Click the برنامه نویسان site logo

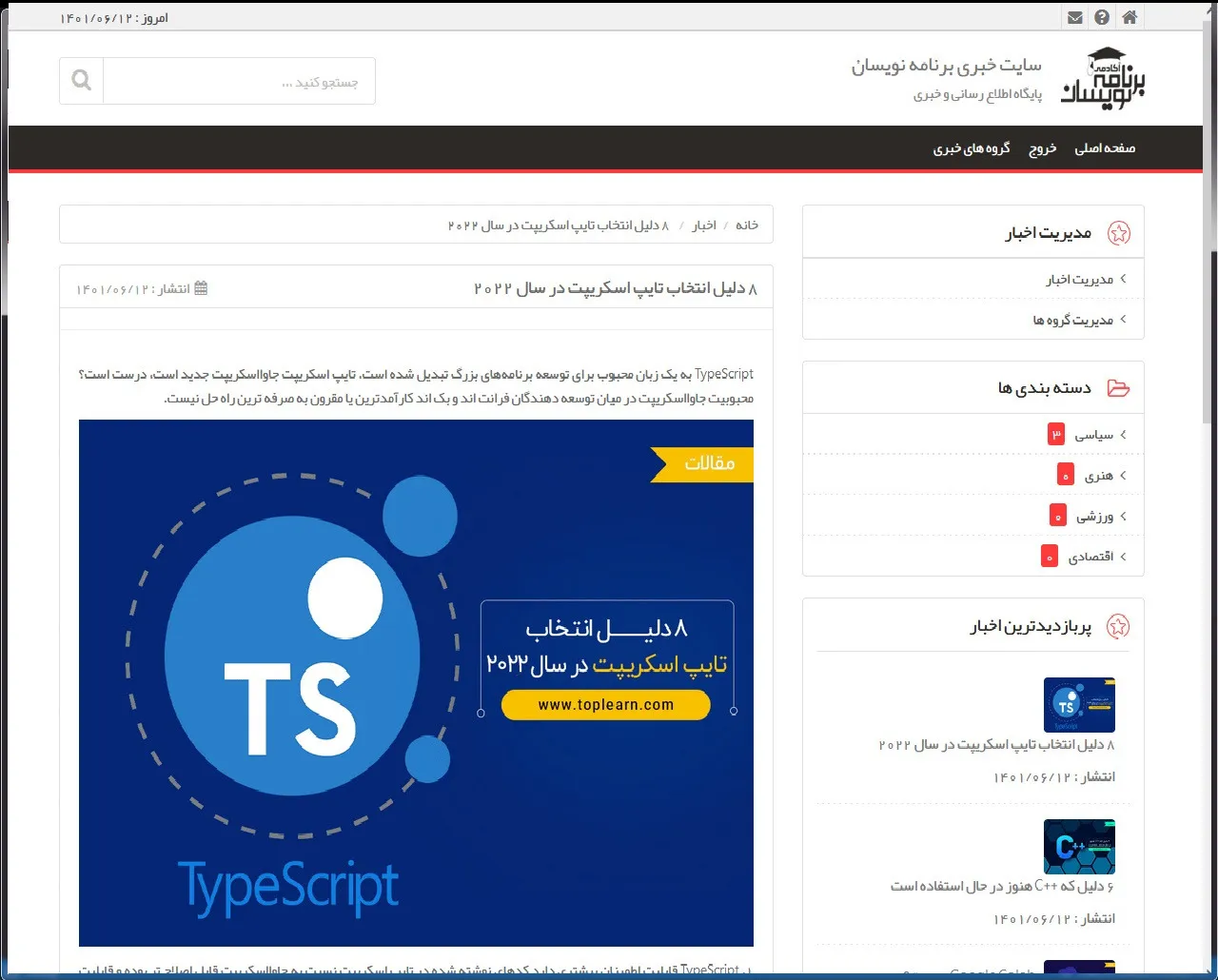1104,79
